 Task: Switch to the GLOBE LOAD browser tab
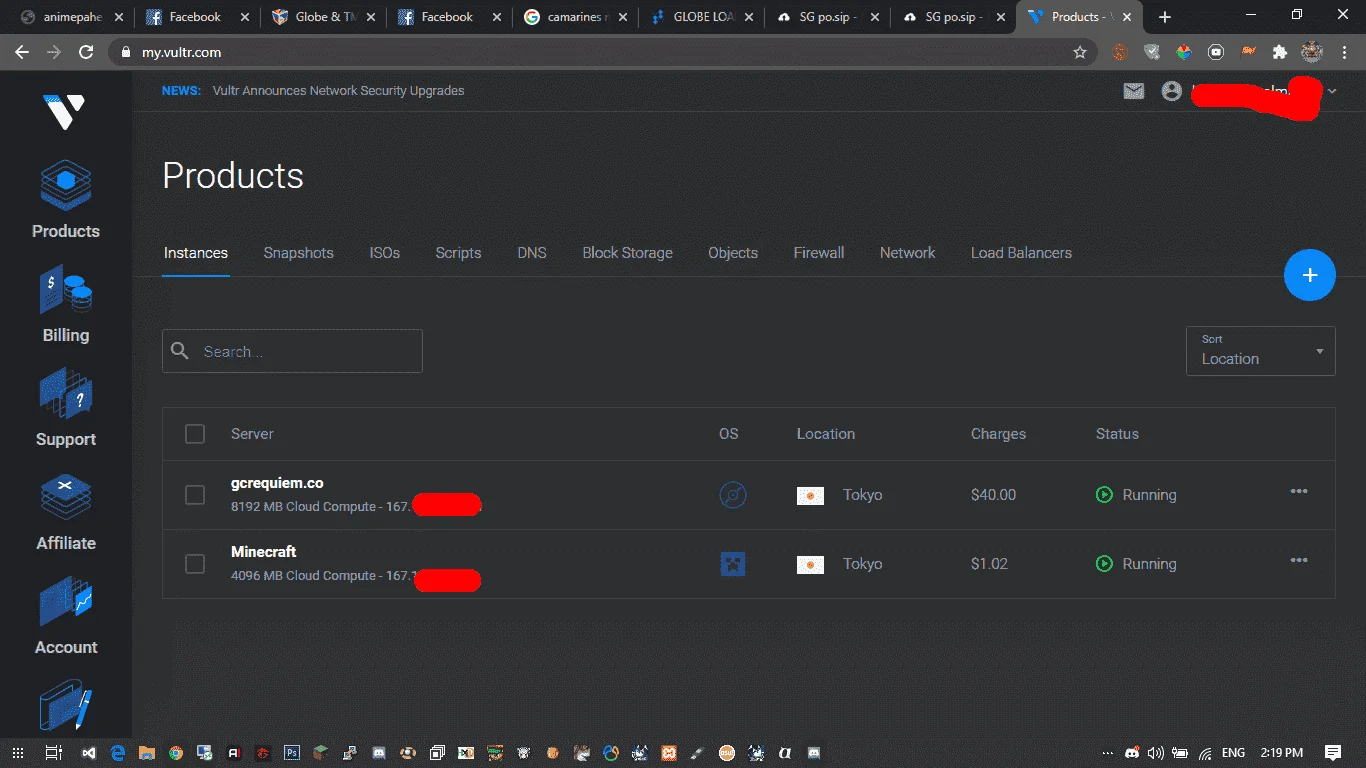tap(701, 17)
